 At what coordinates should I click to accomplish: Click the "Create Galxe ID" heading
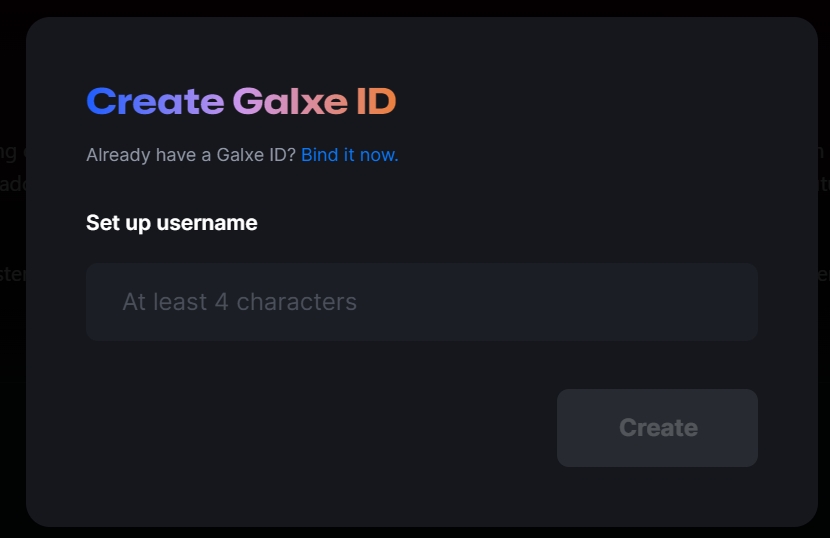click(x=241, y=102)
